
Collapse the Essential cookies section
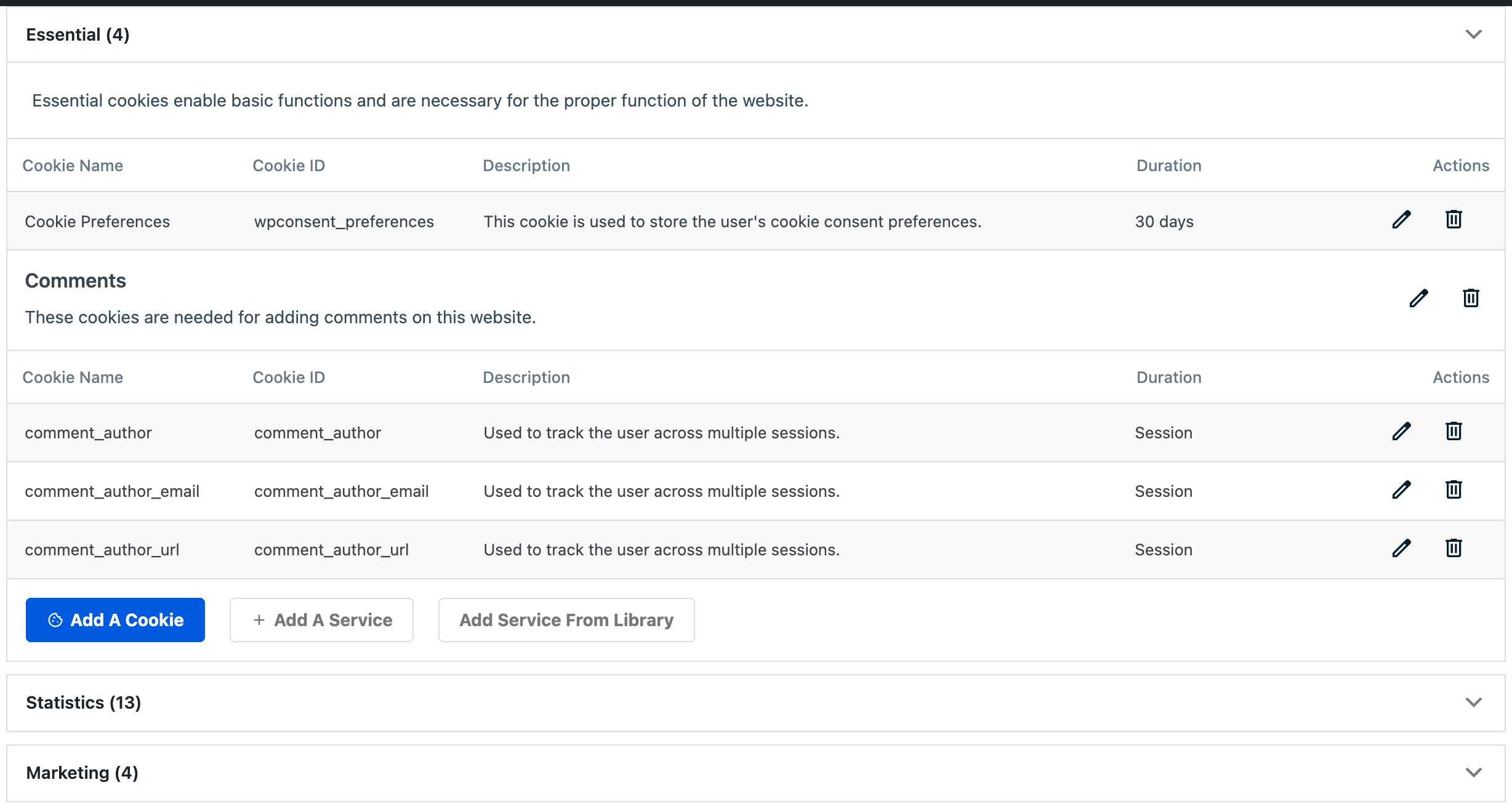1473,34
